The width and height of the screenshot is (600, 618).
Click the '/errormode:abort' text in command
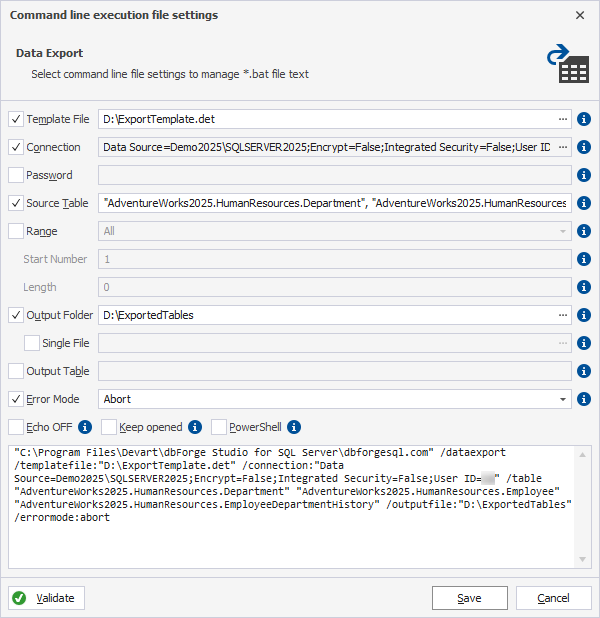click(x=62, y=517)
